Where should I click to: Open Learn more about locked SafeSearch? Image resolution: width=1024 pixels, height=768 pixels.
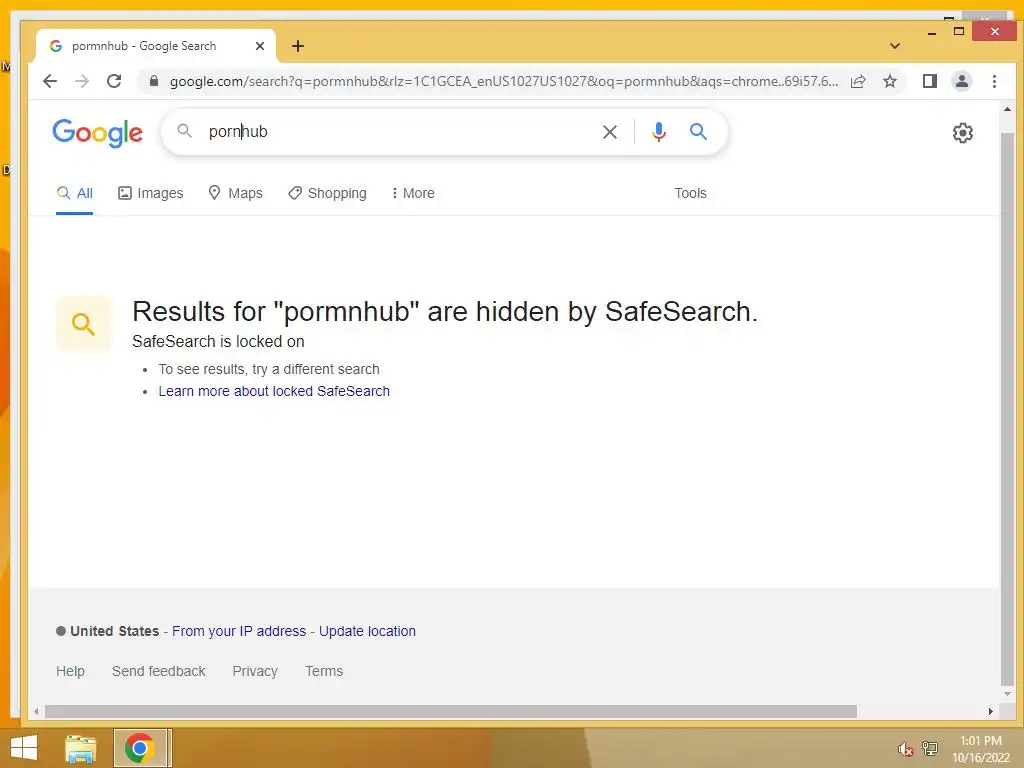tap(274, 391)
